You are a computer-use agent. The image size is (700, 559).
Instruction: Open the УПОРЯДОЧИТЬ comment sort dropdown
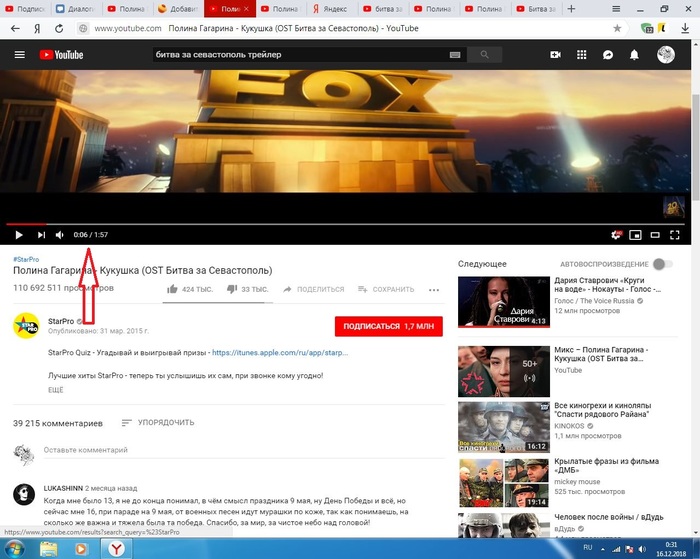pos(157,423)
